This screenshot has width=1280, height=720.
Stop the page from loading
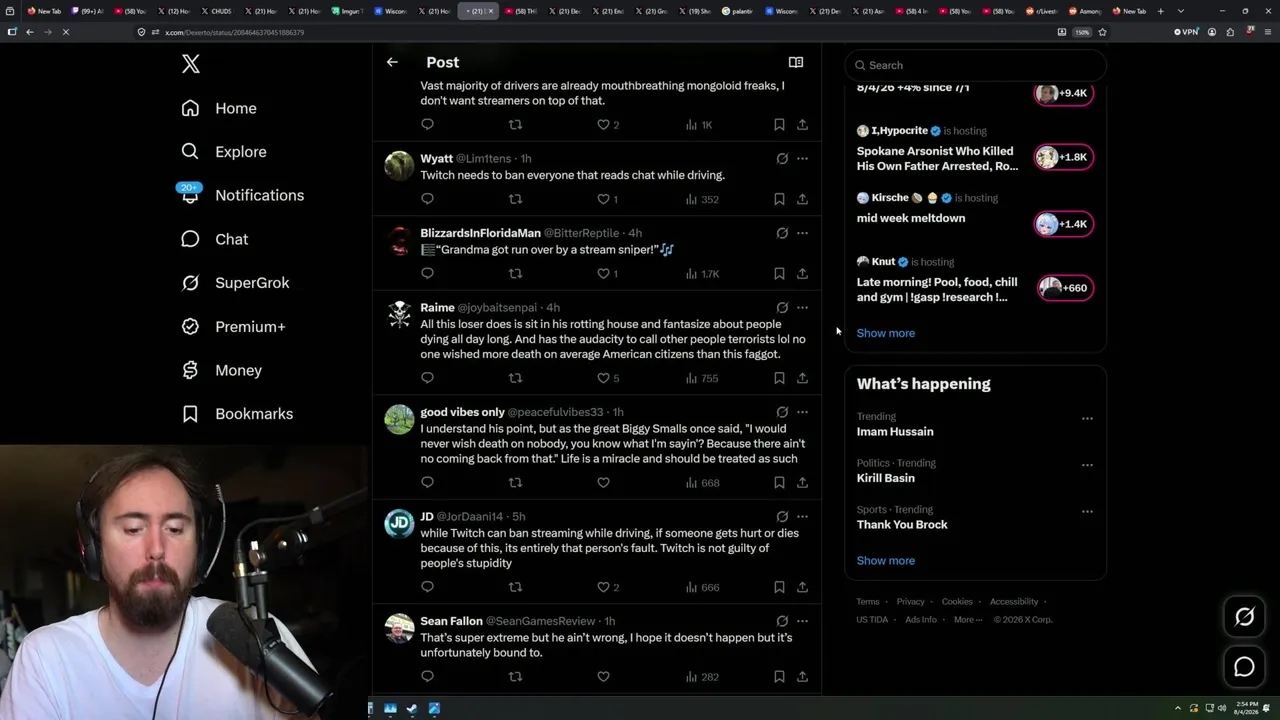pos(65,32)
